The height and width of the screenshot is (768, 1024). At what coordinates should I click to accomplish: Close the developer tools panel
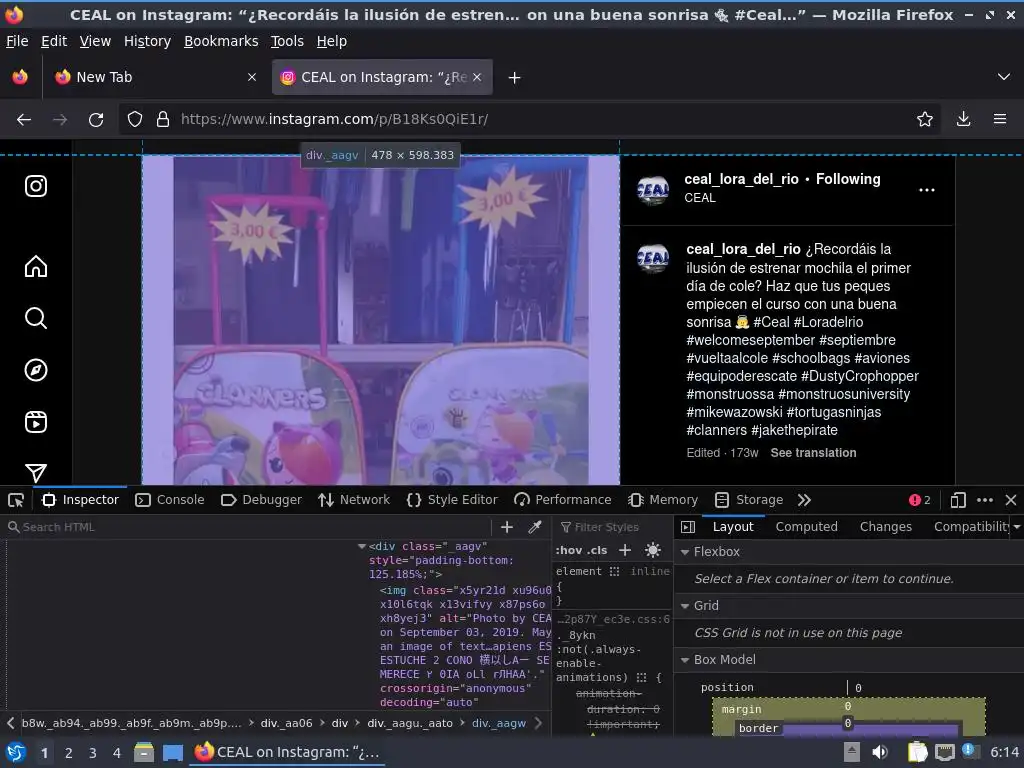tap(1011, 500)
